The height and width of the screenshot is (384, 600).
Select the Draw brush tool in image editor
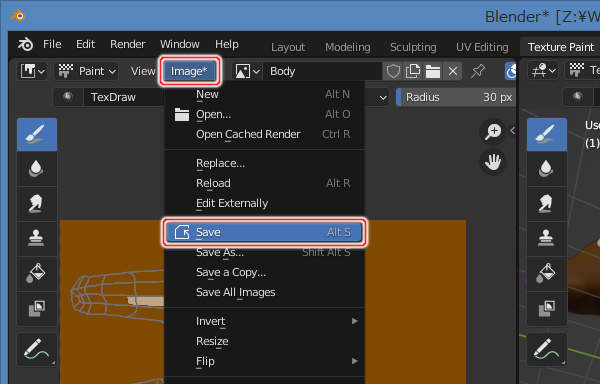37,135
